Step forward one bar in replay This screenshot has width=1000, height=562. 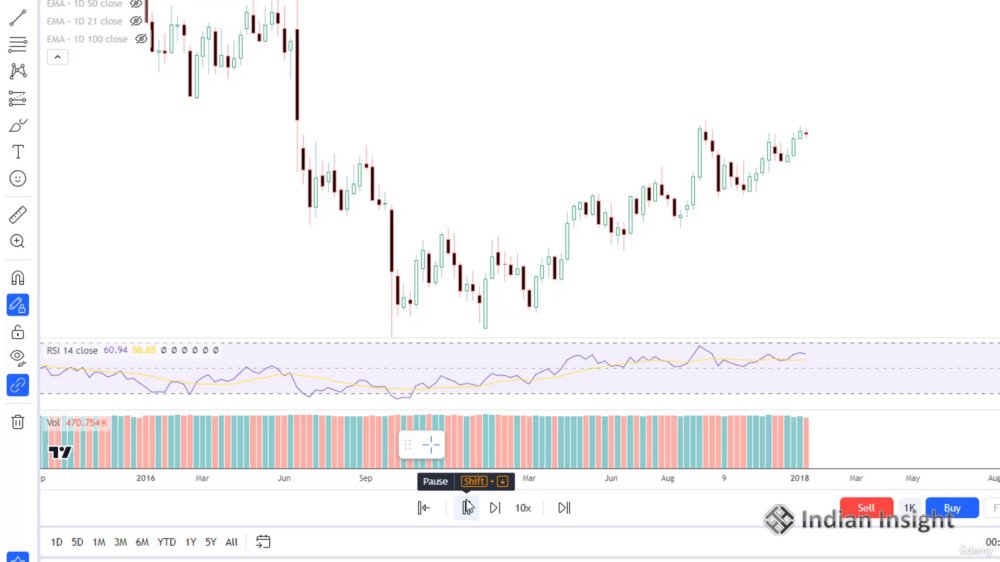[495, 508]
